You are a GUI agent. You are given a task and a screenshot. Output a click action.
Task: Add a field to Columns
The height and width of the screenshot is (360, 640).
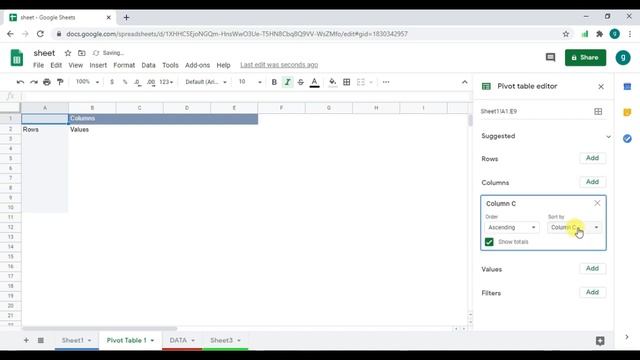pos(592,182)
